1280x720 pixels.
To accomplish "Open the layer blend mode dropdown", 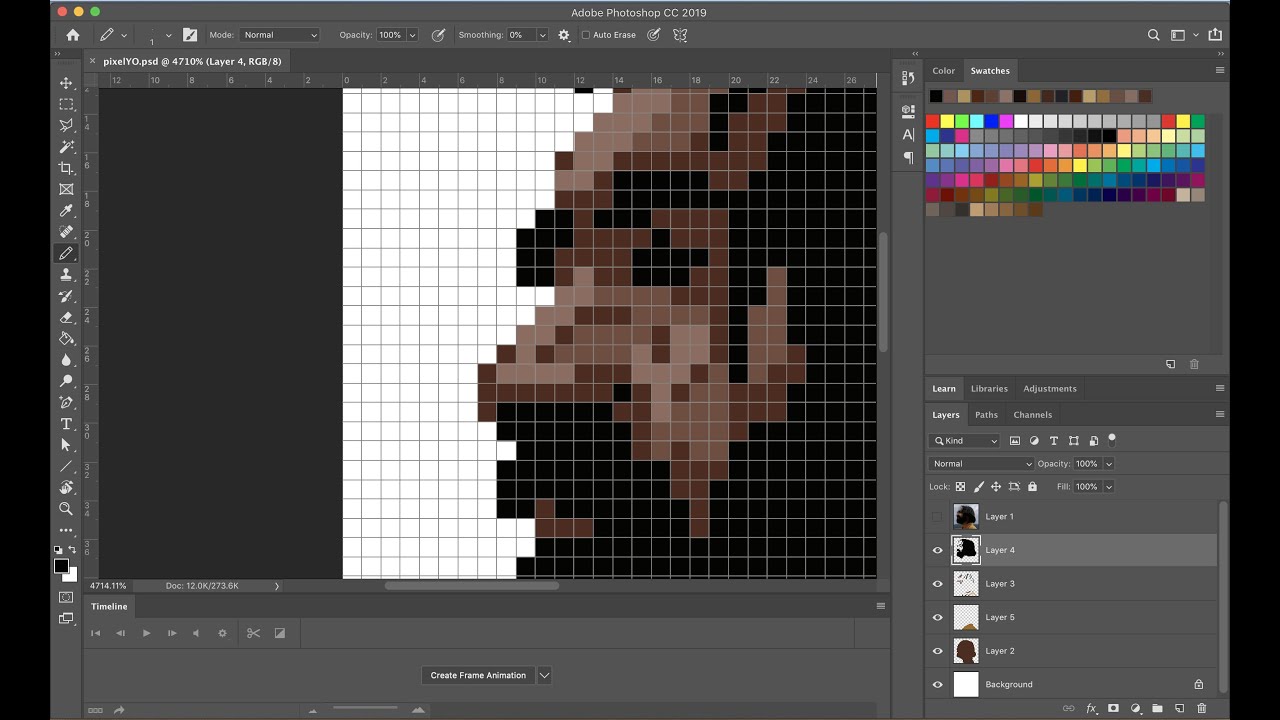I will tap(981, 464).
